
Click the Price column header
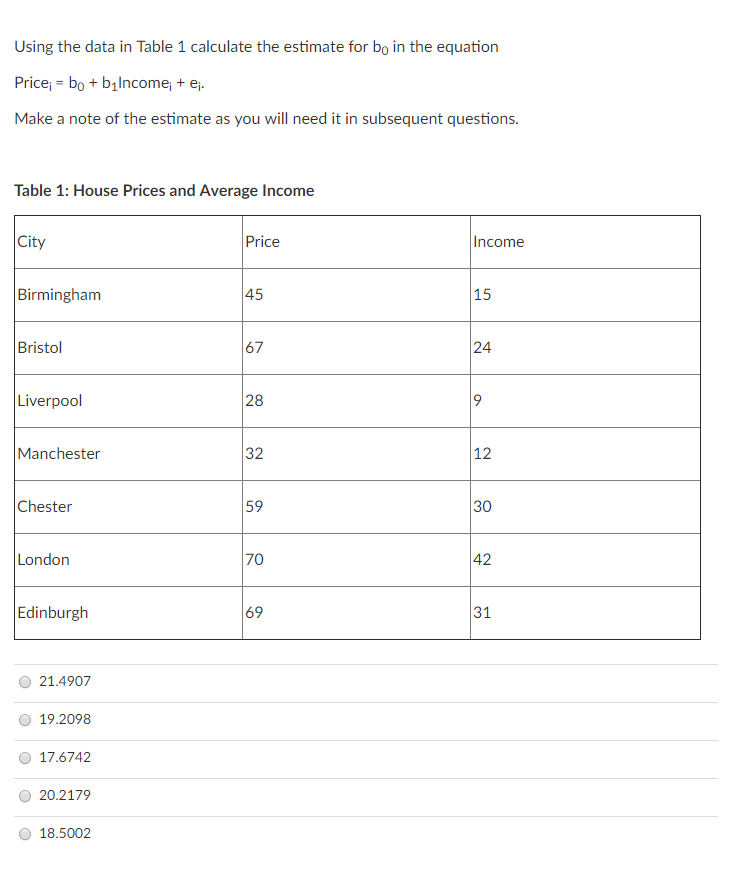[x=262, y=241]
